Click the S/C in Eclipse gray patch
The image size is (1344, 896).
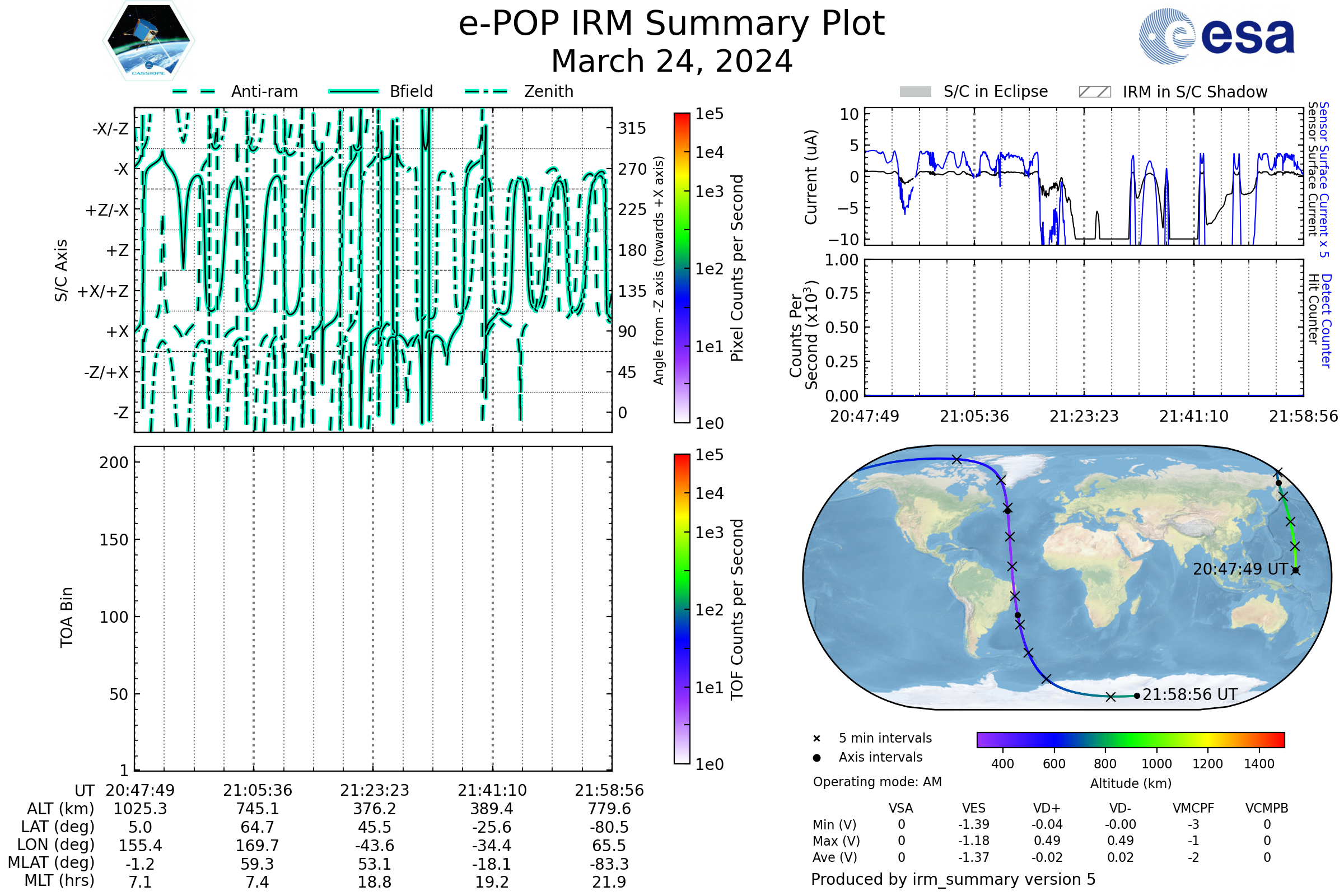pyautogui.click(x=915, y=92)
